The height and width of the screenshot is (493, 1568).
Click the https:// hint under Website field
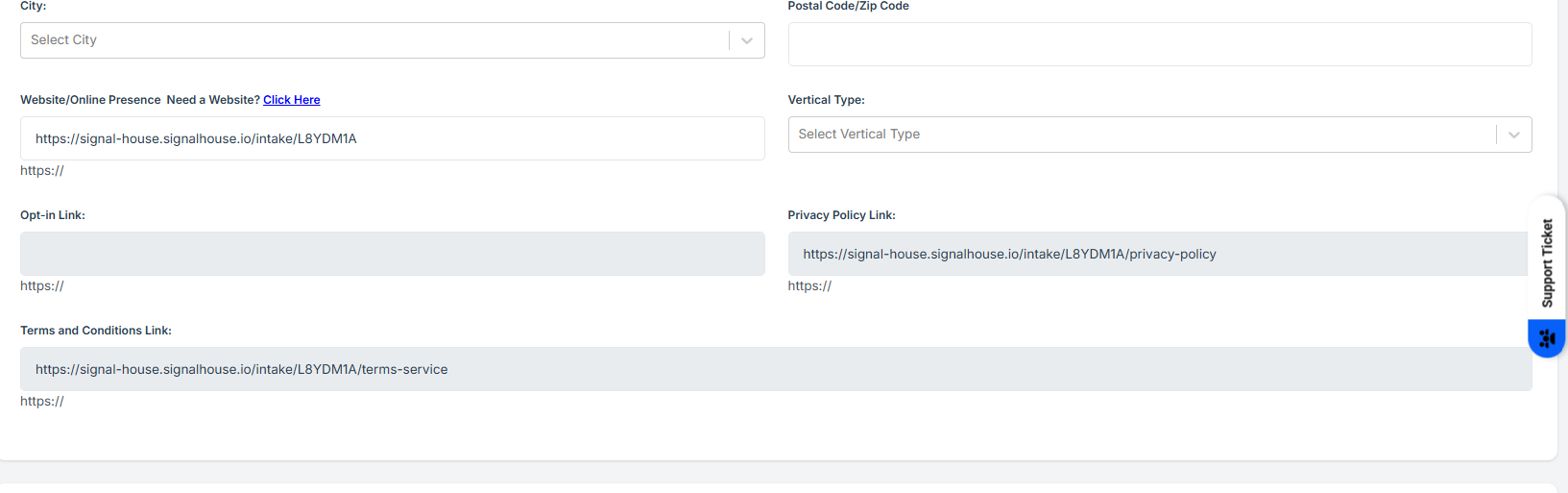(42, 171)
